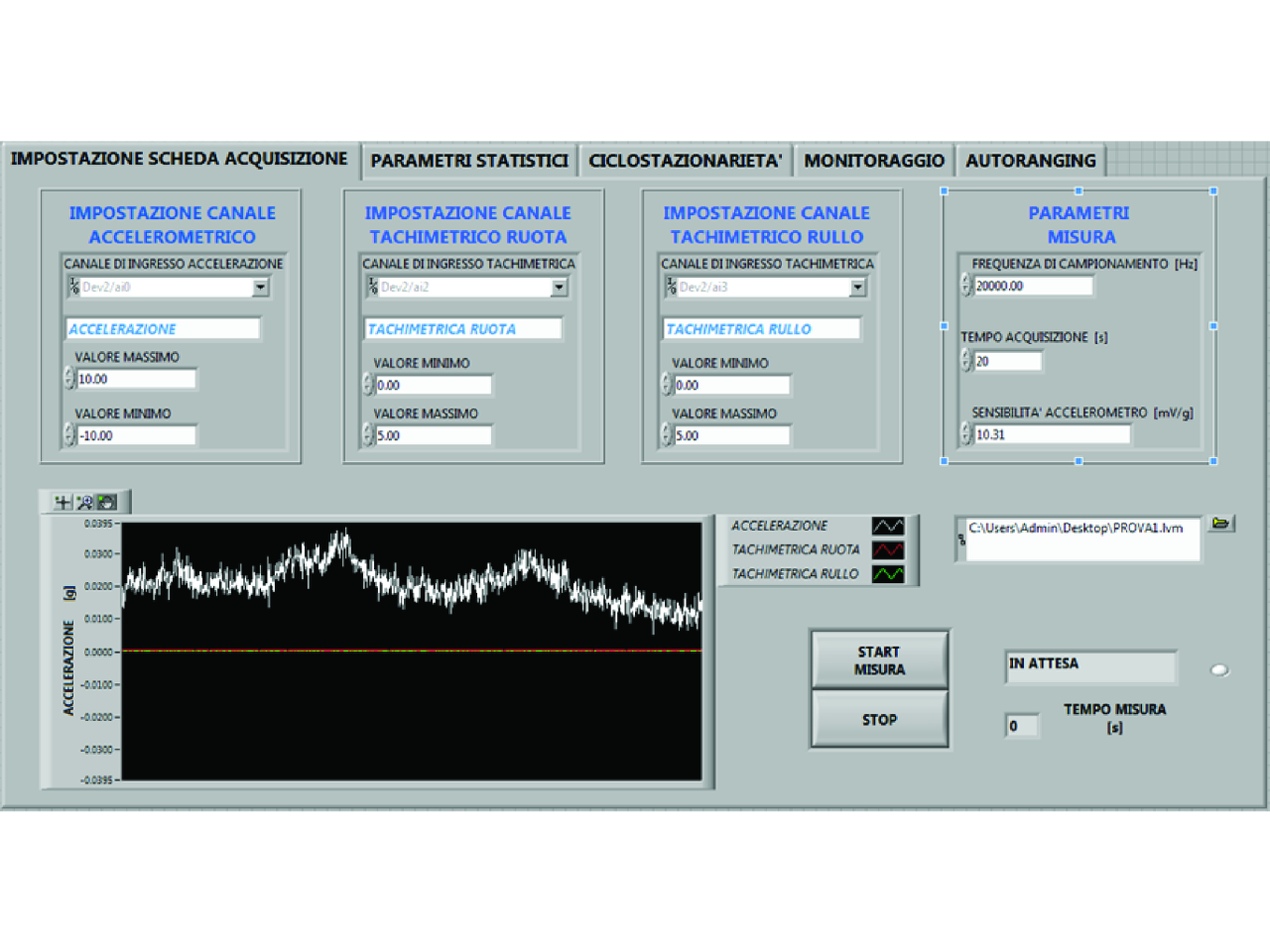
Task: Select the graph cursor crosshair tool
Action: tap(63, 503)
